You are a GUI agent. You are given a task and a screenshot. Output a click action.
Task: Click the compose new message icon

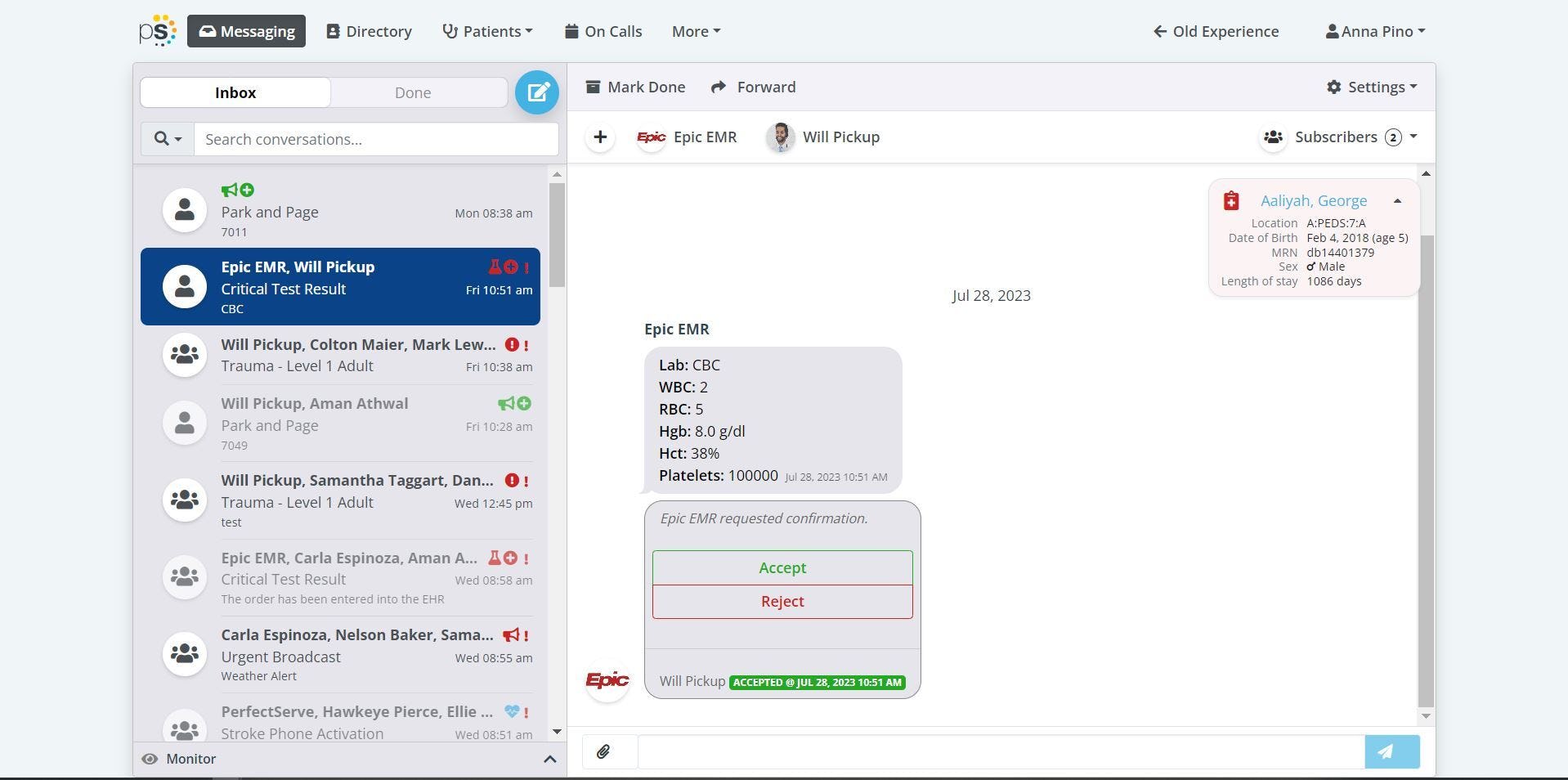coord(536,92)
